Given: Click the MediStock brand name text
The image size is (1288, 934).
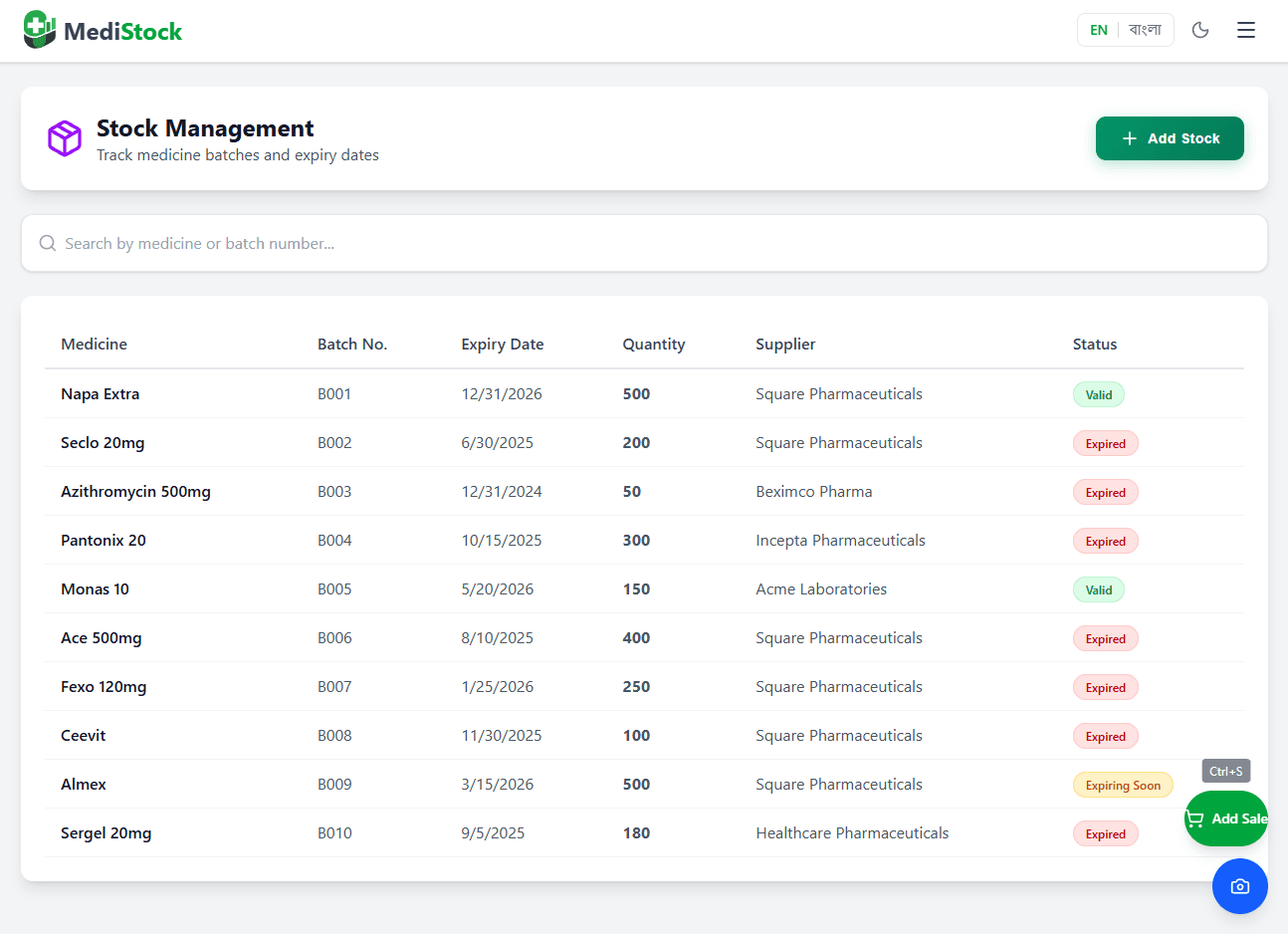Looking at the screenshot, I should 122,32.
